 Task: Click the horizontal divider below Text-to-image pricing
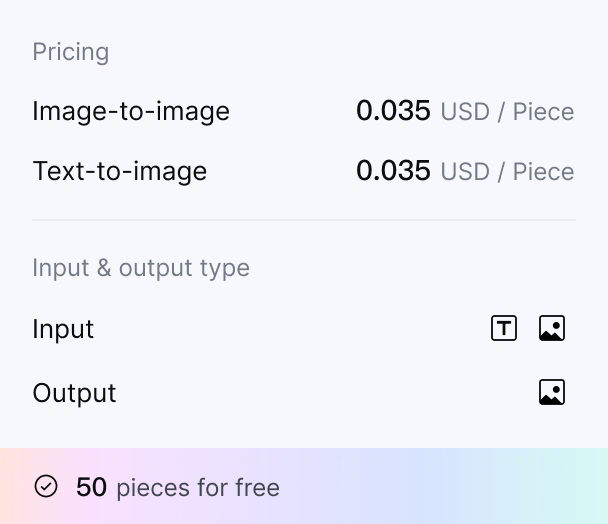[x=304, y=220]
